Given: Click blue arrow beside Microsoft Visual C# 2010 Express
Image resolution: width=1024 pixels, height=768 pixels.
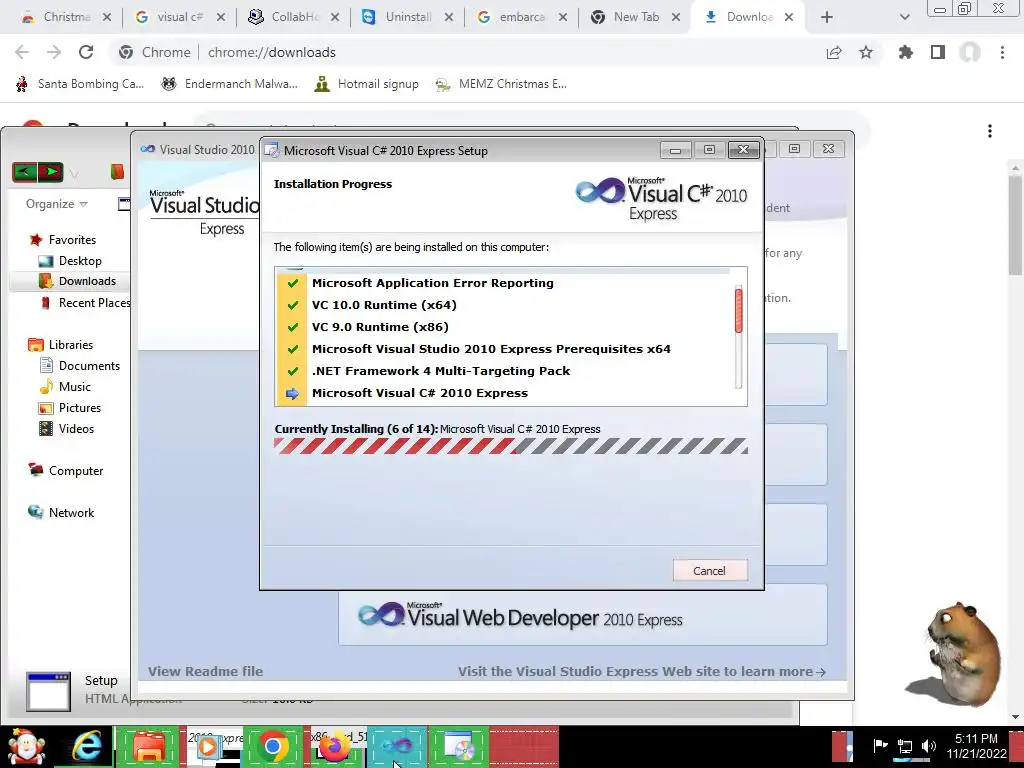Looking at the screenshot, I should click(293, 393).
